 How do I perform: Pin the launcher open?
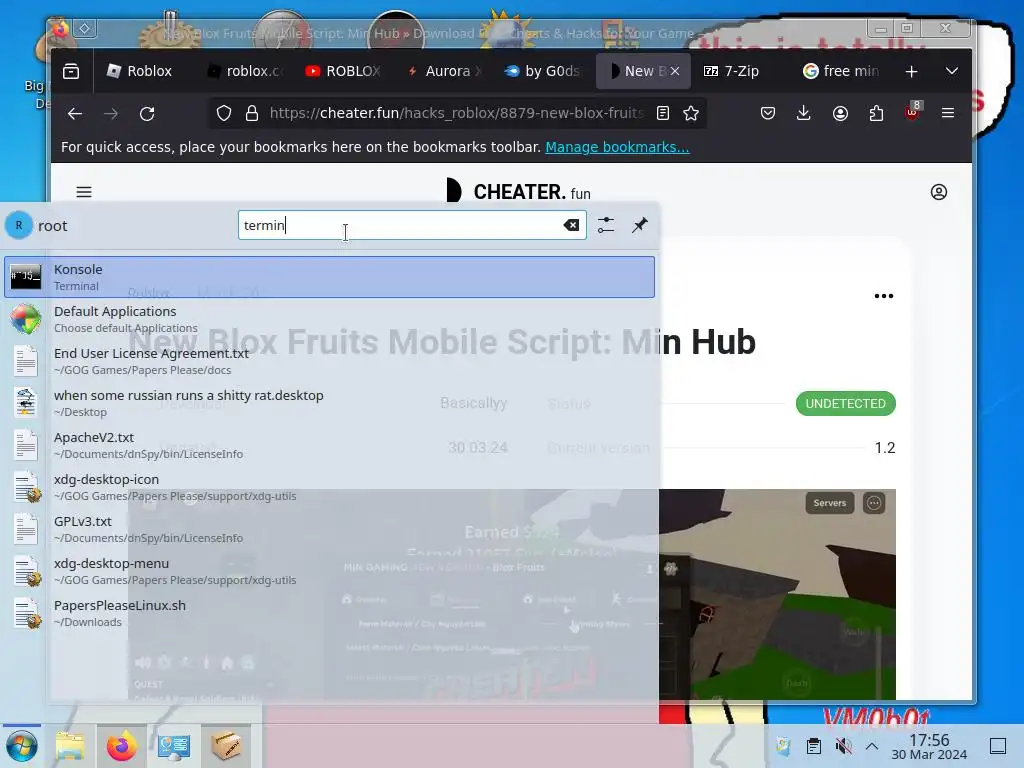coord(640,225)
